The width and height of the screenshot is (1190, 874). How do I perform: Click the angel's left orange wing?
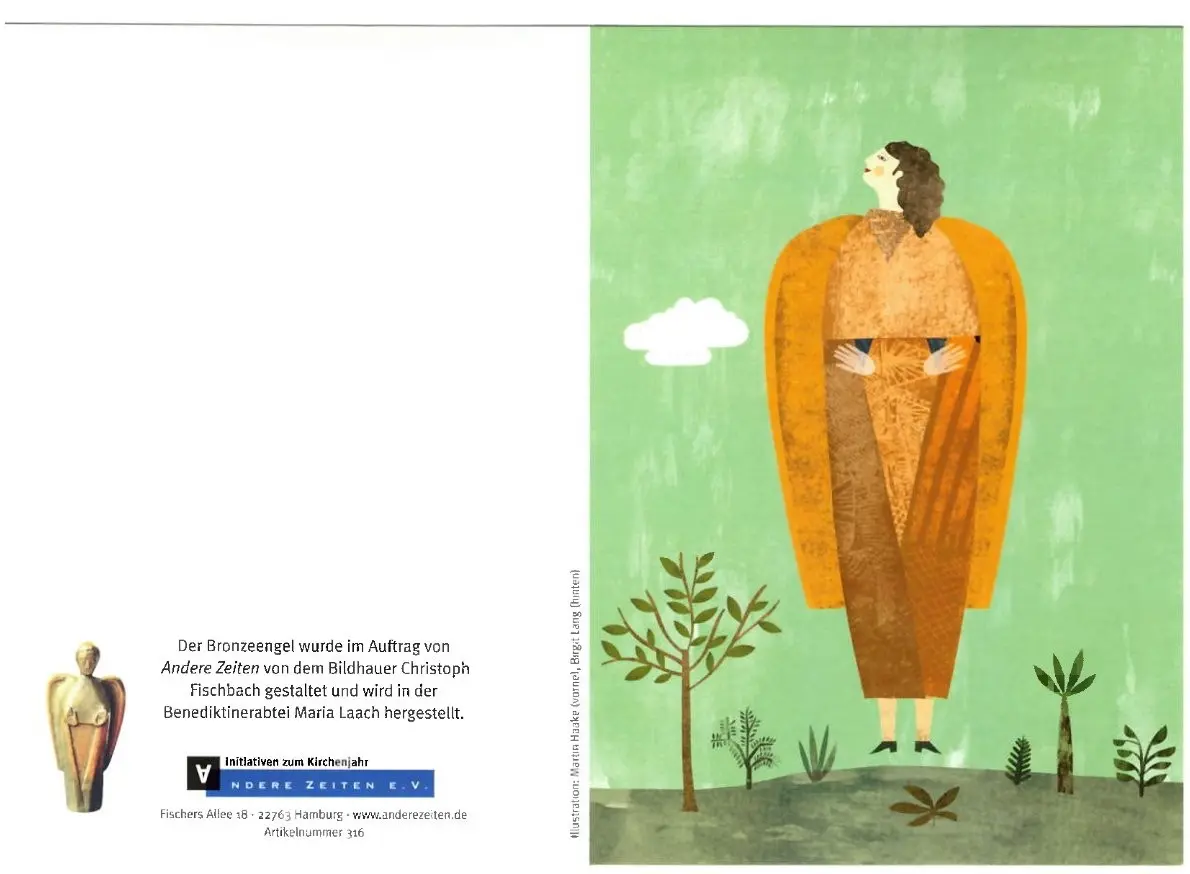[796, 410]
